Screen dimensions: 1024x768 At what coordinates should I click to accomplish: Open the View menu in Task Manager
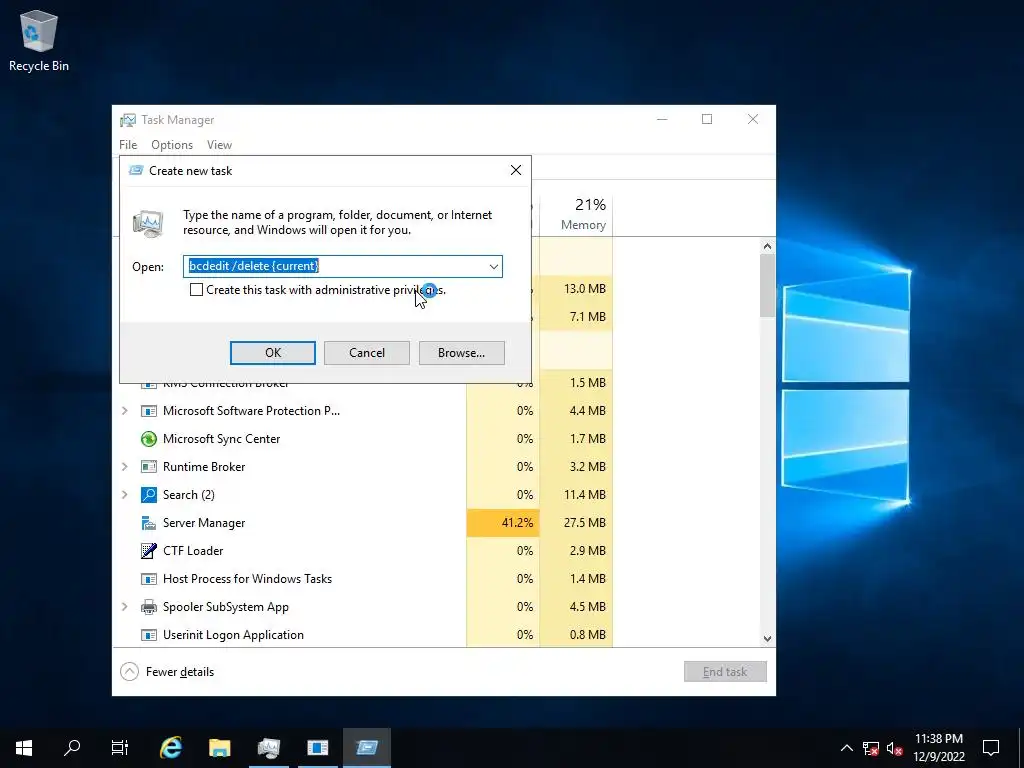pos(219,145)
